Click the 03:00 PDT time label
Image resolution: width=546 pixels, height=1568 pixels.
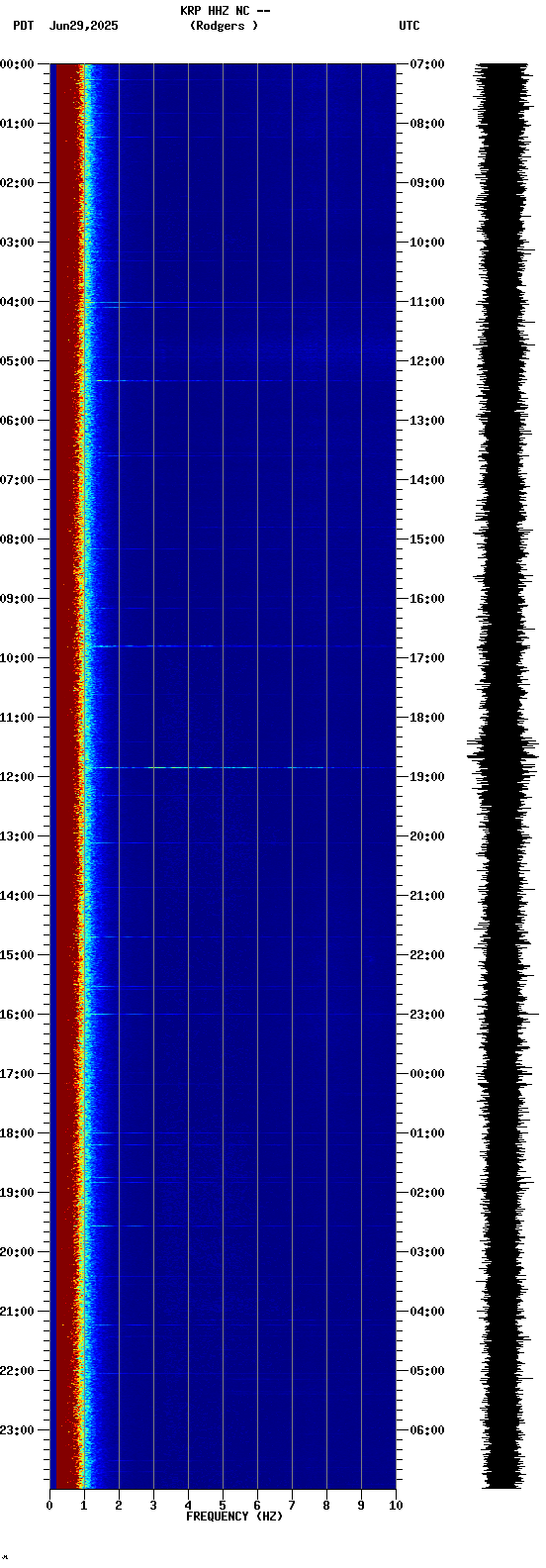click(17, 243)
